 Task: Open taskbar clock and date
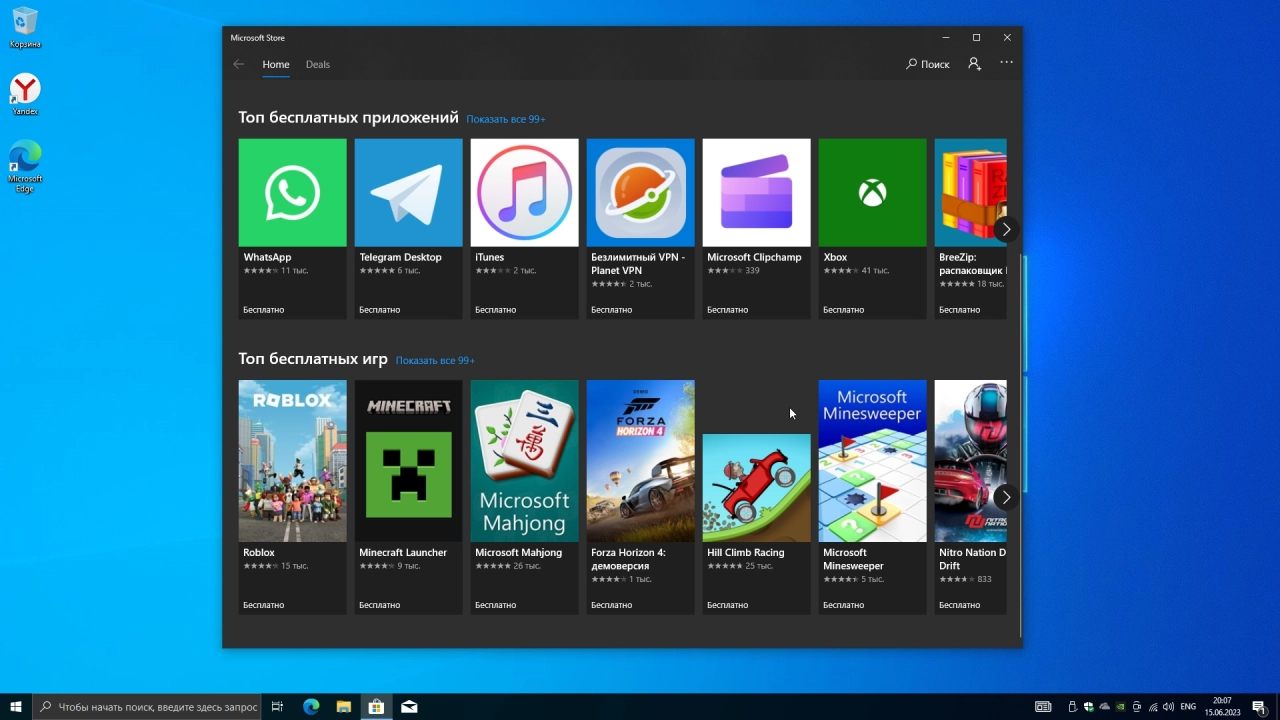[x=1222, y=707]
